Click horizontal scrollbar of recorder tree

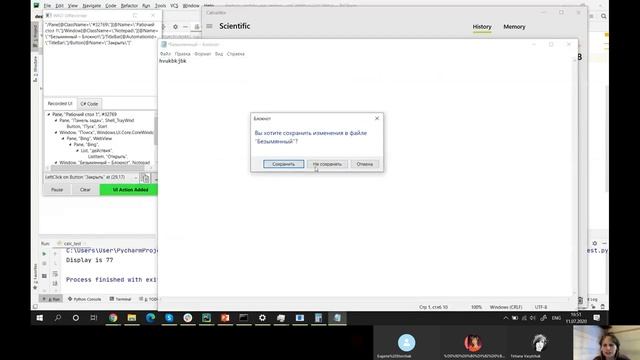tap(98, 168)
